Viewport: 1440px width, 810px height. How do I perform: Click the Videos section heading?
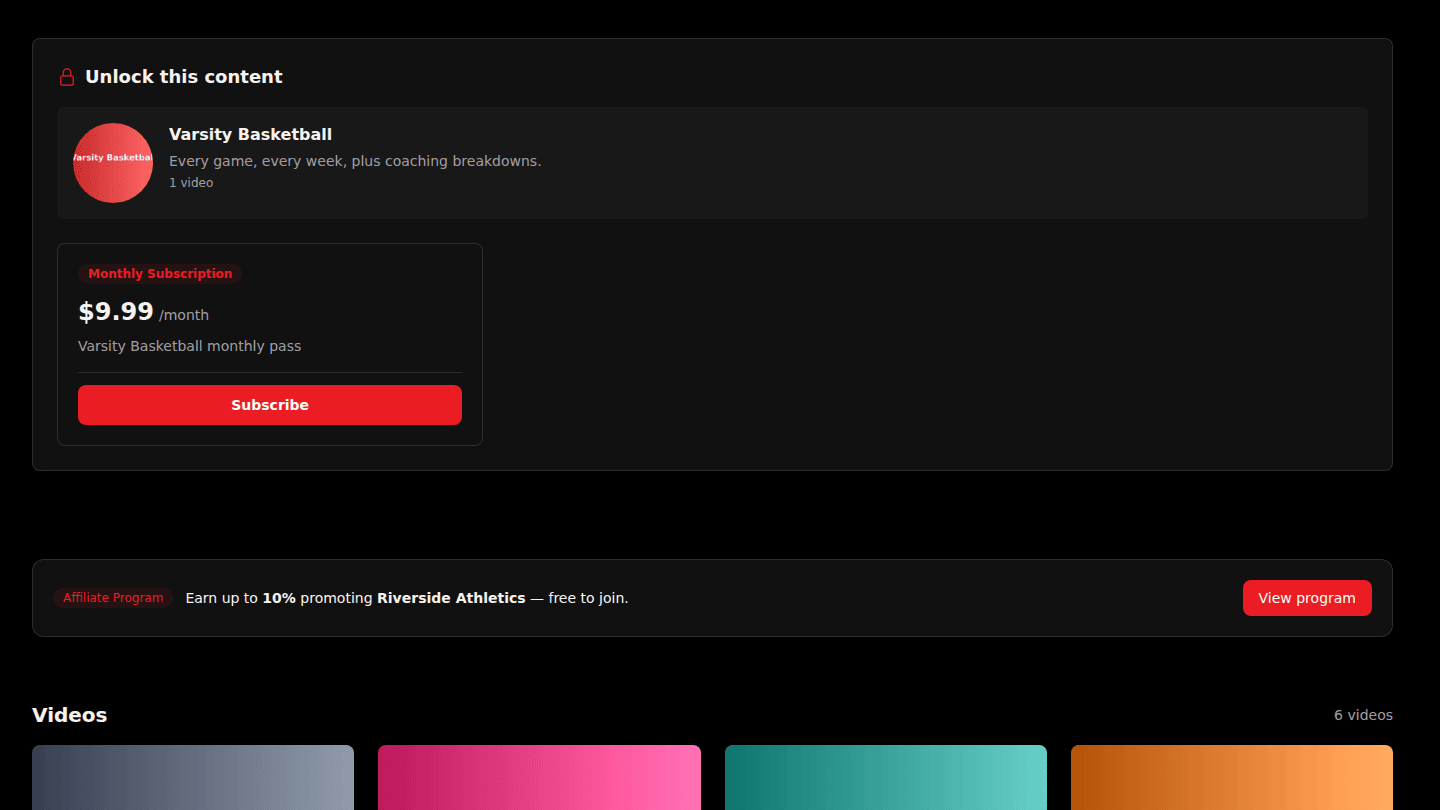(70, 715)
